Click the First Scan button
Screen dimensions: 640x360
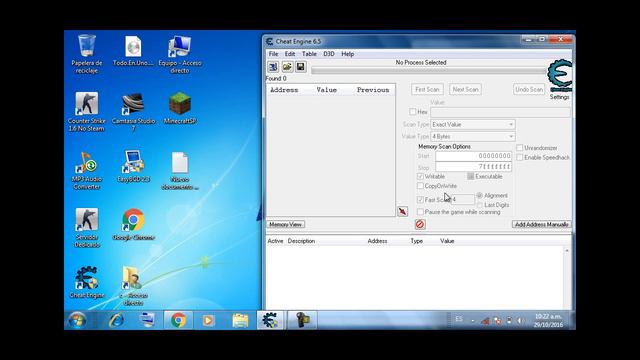pyautogui.click(x=427, y=89)
